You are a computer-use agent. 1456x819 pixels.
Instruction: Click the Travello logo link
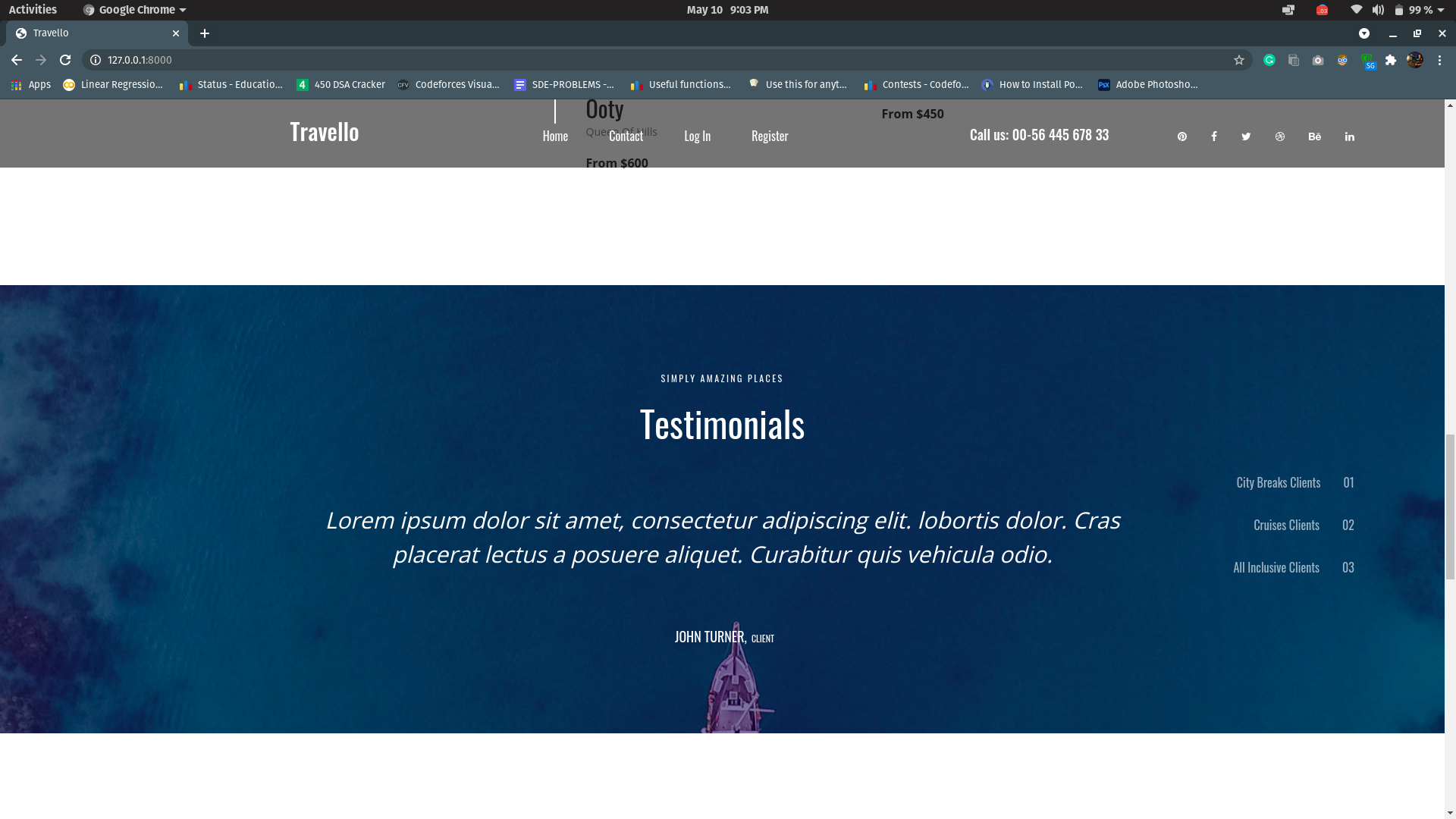pos(325,132)
